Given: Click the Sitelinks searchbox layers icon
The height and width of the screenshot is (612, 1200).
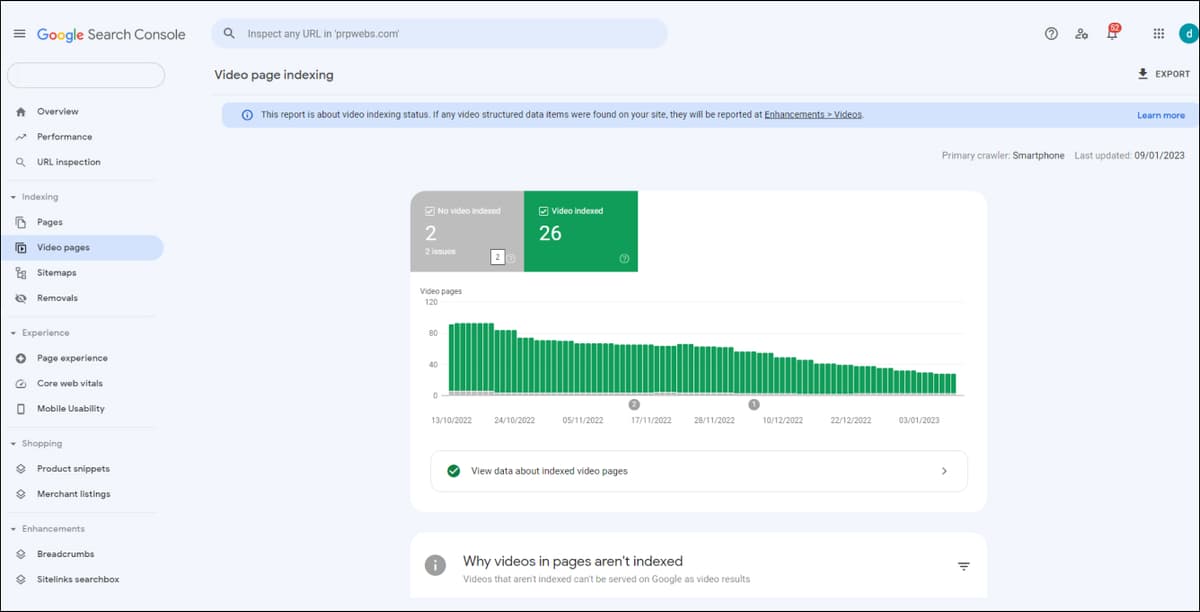Looking at the screenshot, I should [21, 579].
